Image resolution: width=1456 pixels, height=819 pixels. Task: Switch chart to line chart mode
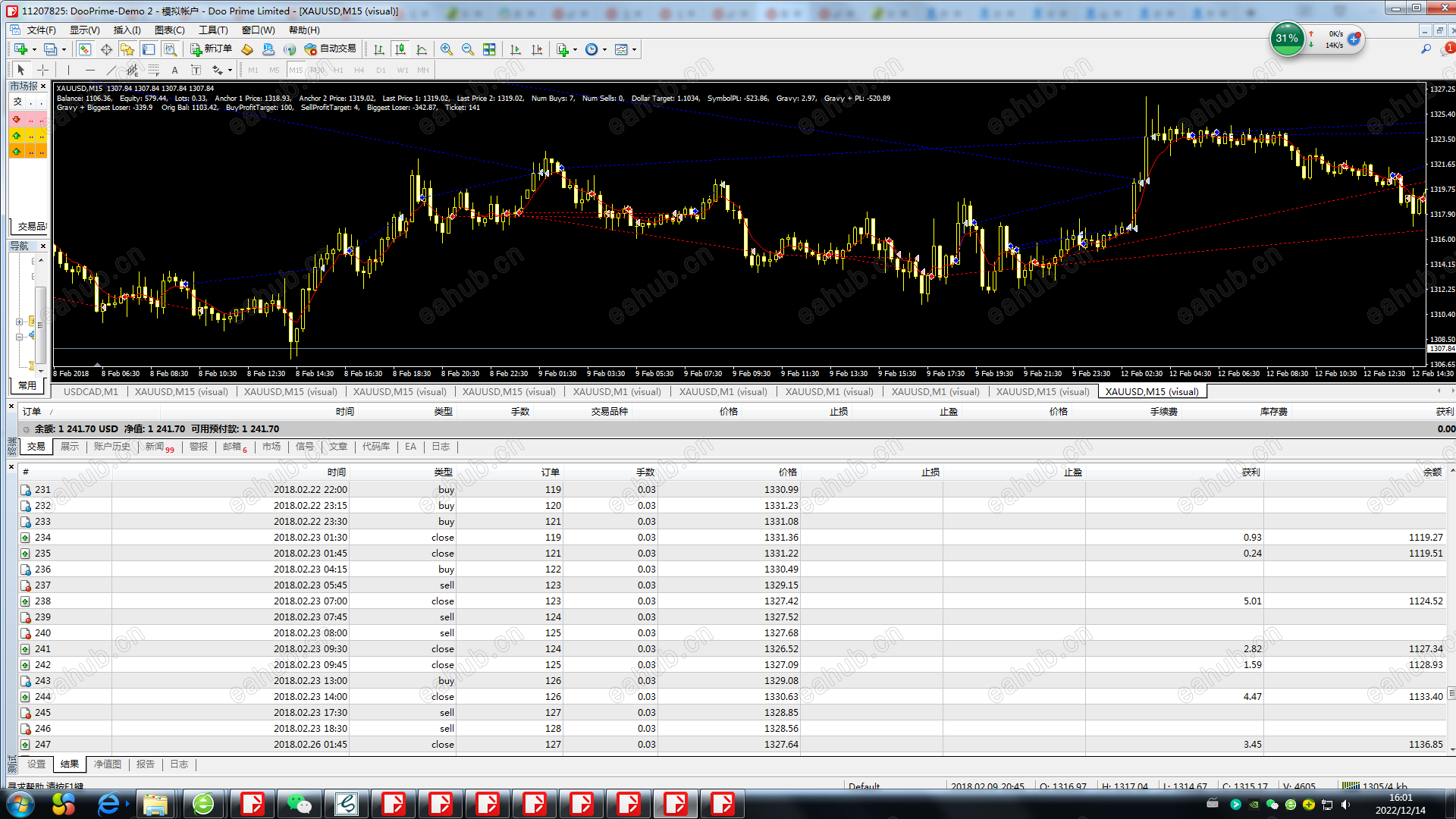(422, 49)
